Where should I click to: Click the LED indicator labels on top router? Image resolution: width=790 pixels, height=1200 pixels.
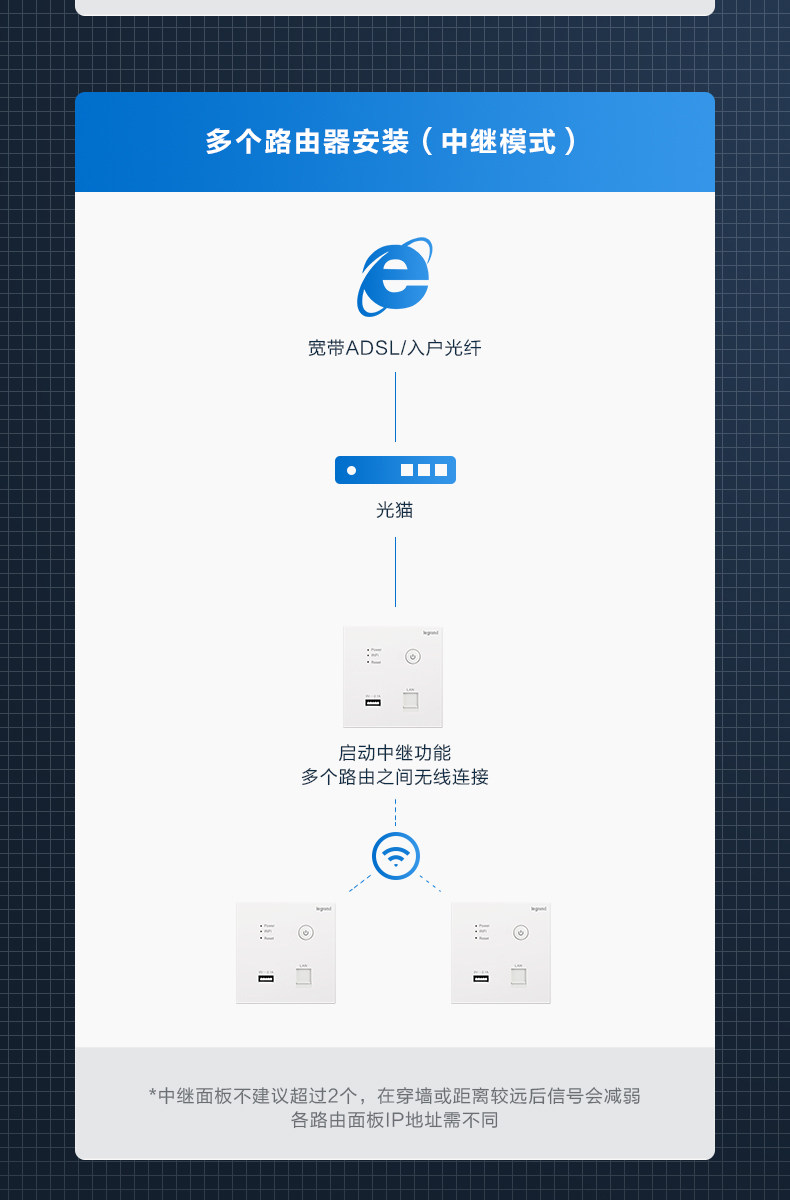tap(375, 656)
